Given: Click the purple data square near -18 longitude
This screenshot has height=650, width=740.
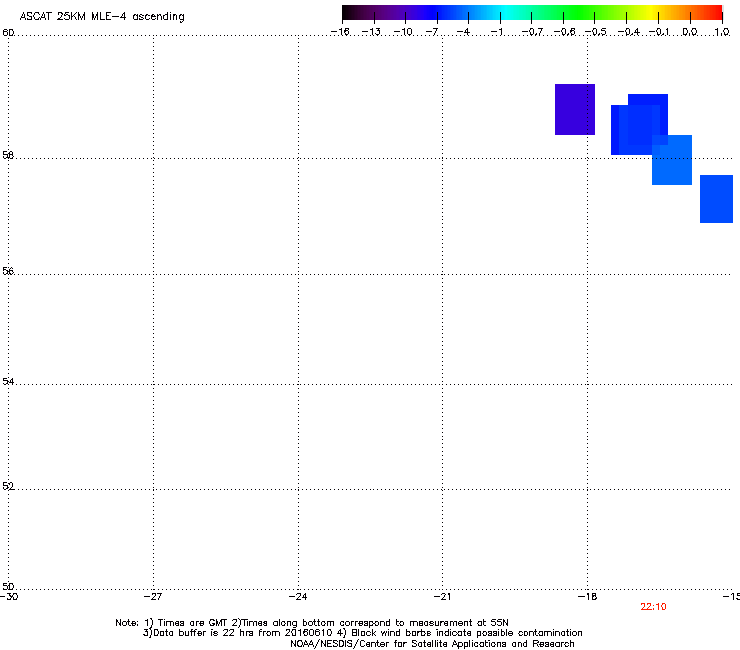Looking at the screenshot, I should click(x=575, y=110).
